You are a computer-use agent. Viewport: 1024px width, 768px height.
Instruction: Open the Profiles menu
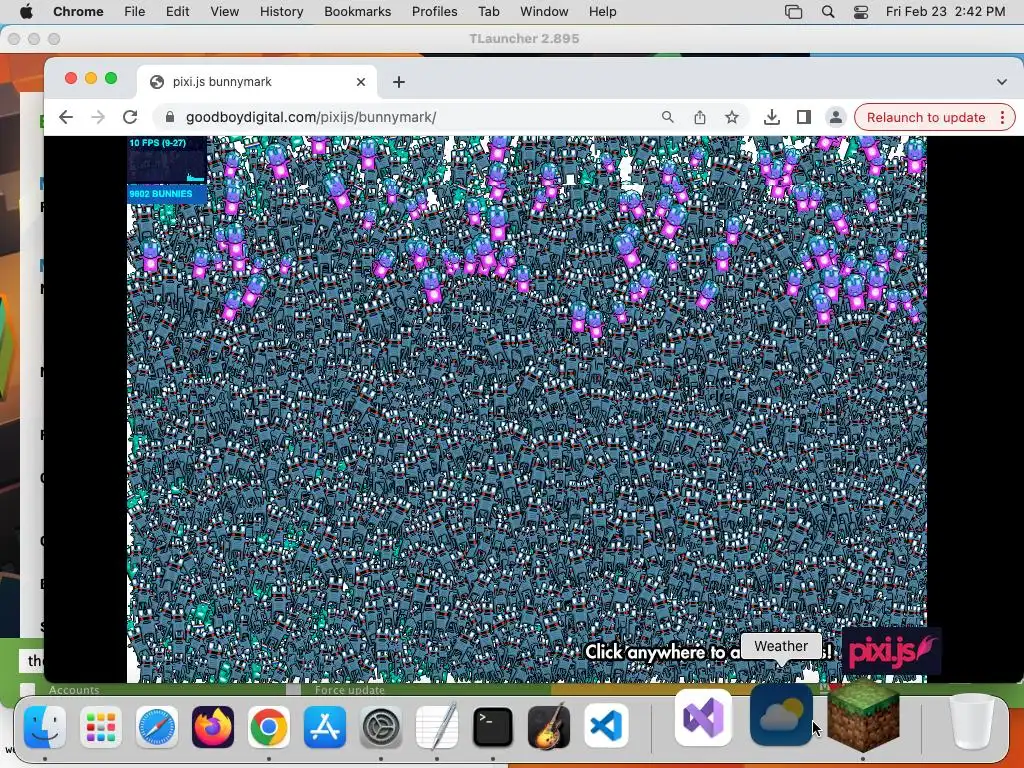click(434, 11)
